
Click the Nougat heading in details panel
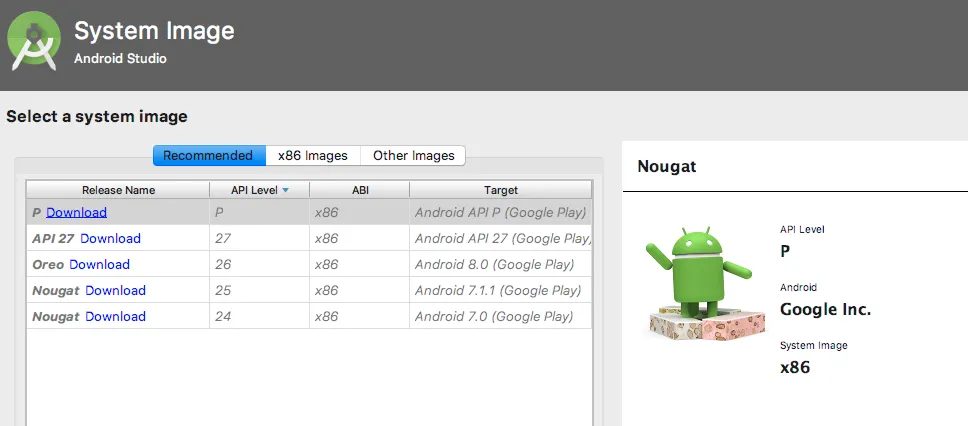coord(667,167)
